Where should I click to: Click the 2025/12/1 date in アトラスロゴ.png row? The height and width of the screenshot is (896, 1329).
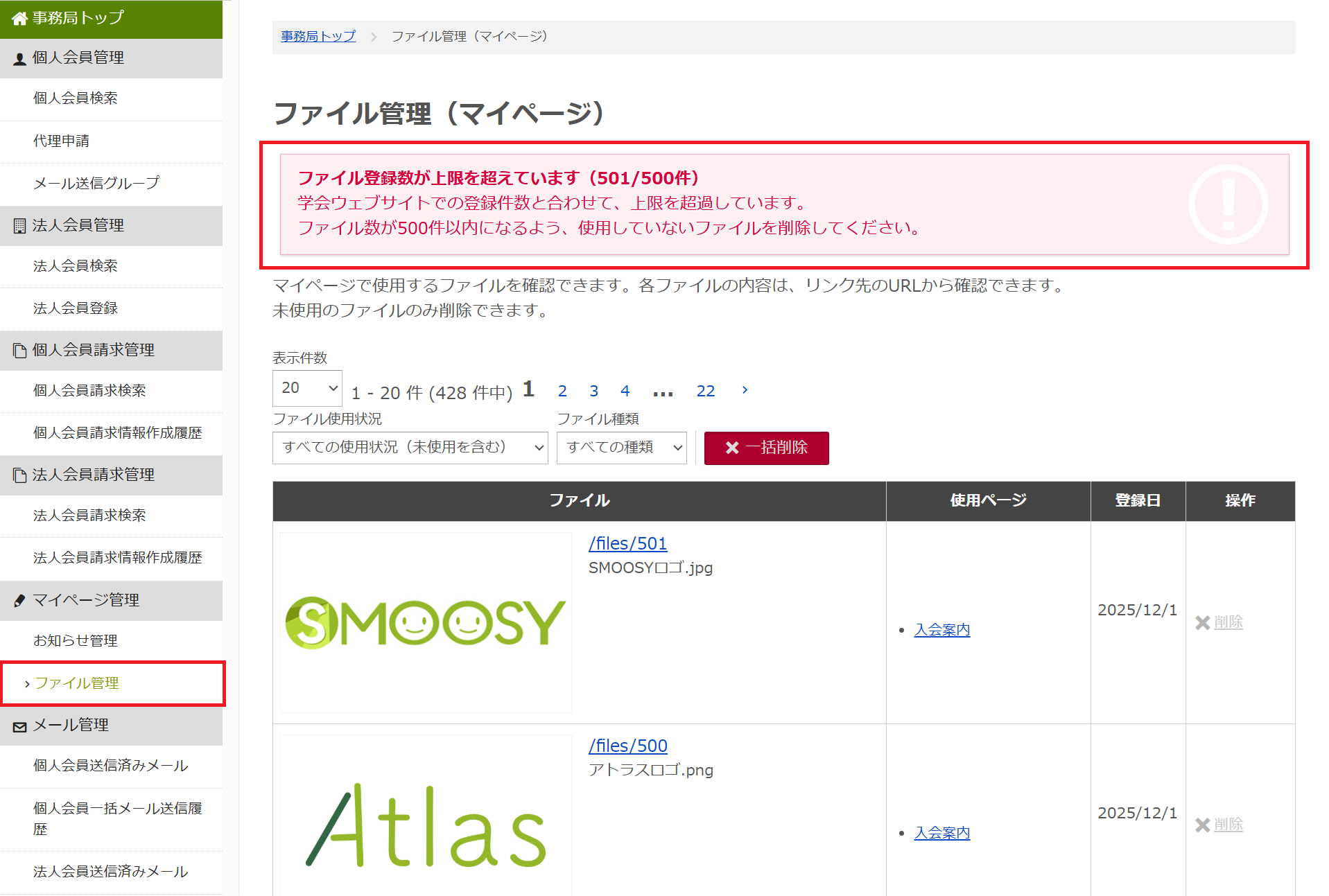pyautogui.click(x=1138, y=814)
